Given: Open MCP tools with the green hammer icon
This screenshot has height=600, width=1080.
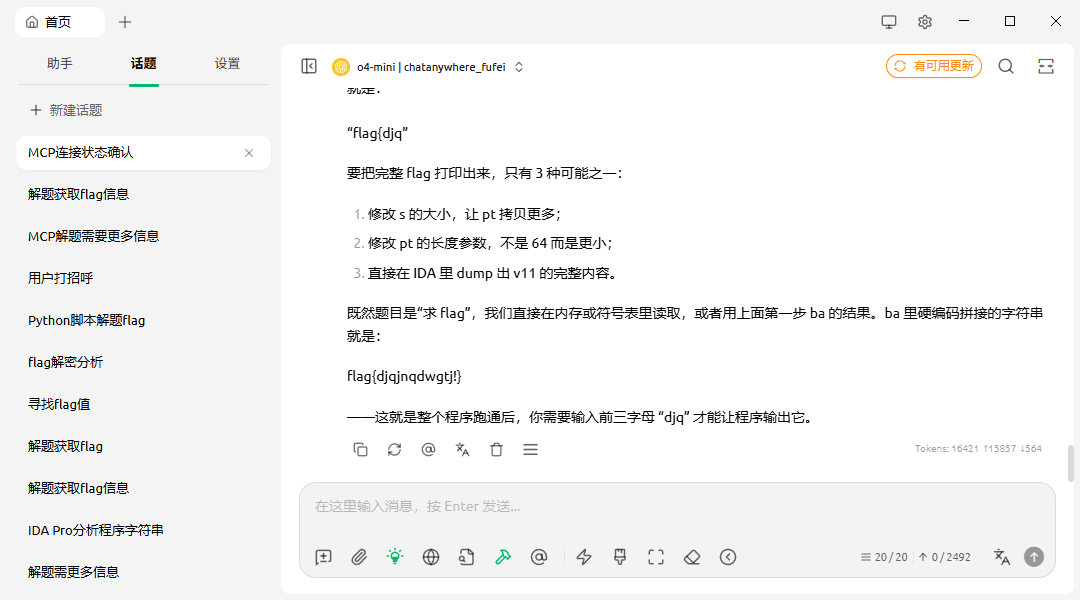Looking at the screenshot, I should pos(503,557).
